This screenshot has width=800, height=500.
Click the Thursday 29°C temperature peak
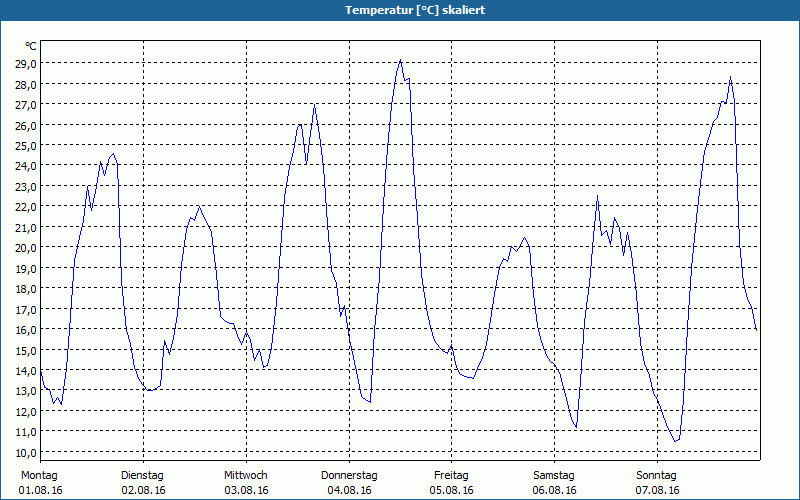(401, 60)
